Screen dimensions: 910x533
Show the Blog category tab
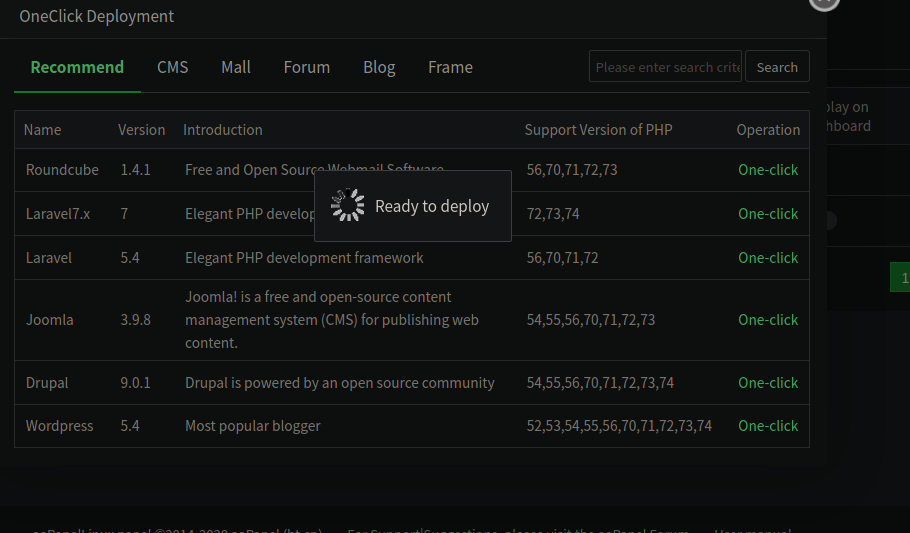point(379,67)
